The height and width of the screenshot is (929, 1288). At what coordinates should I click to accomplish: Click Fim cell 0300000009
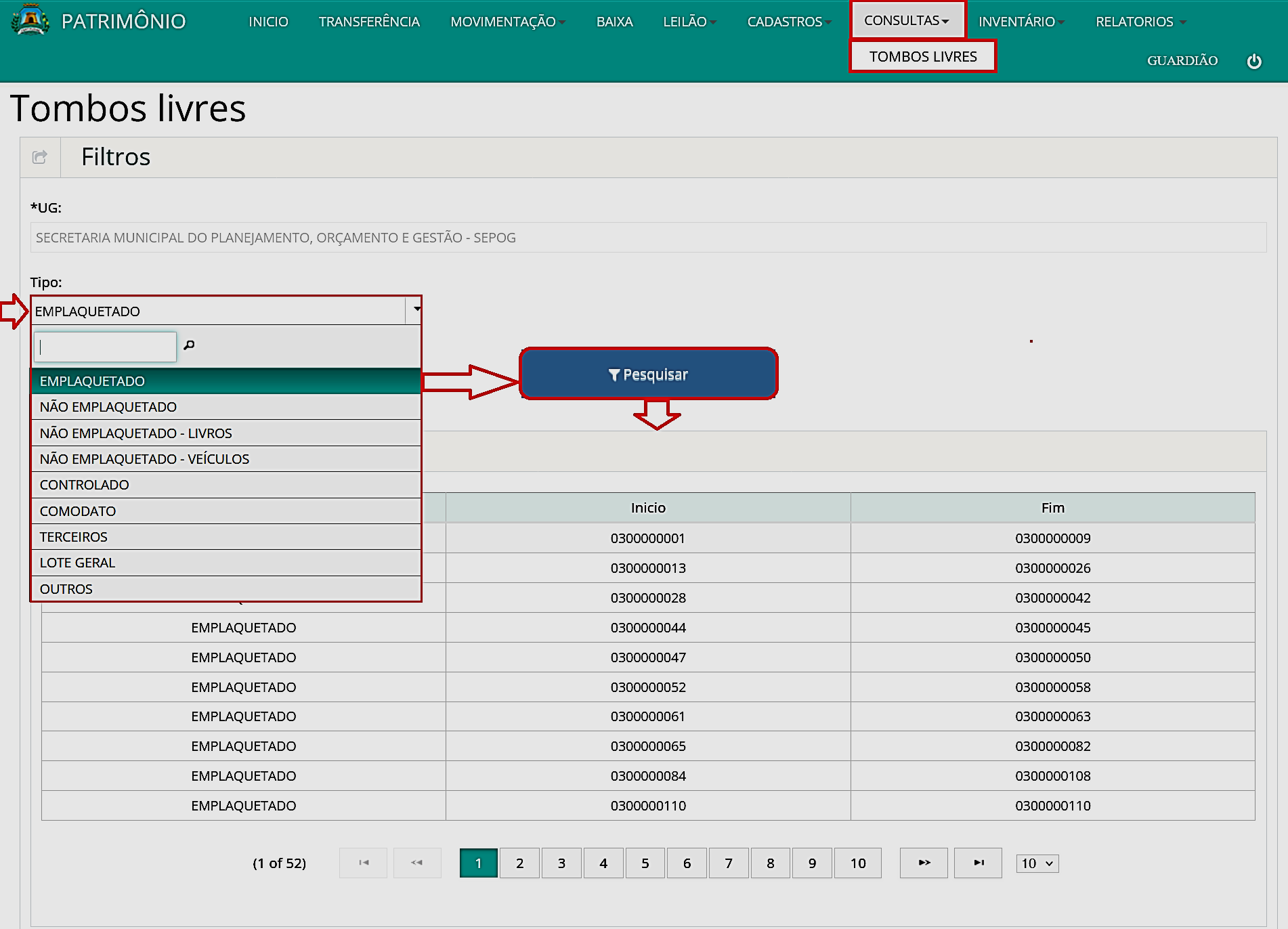(1053, 538)
